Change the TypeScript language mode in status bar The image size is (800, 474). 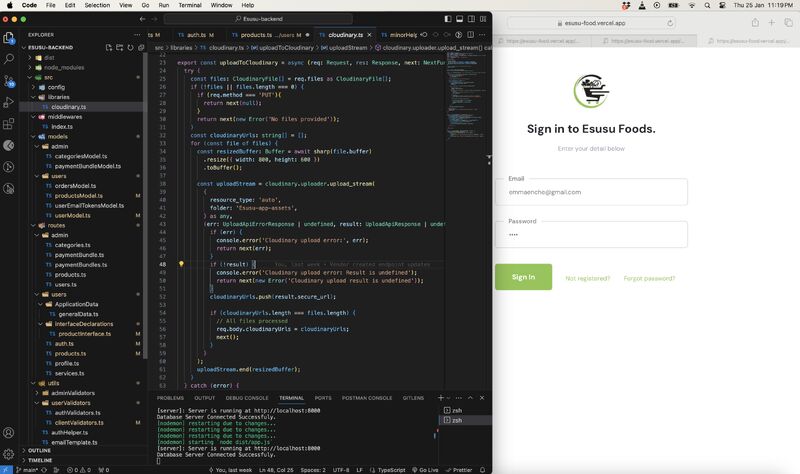pos(391,470)
